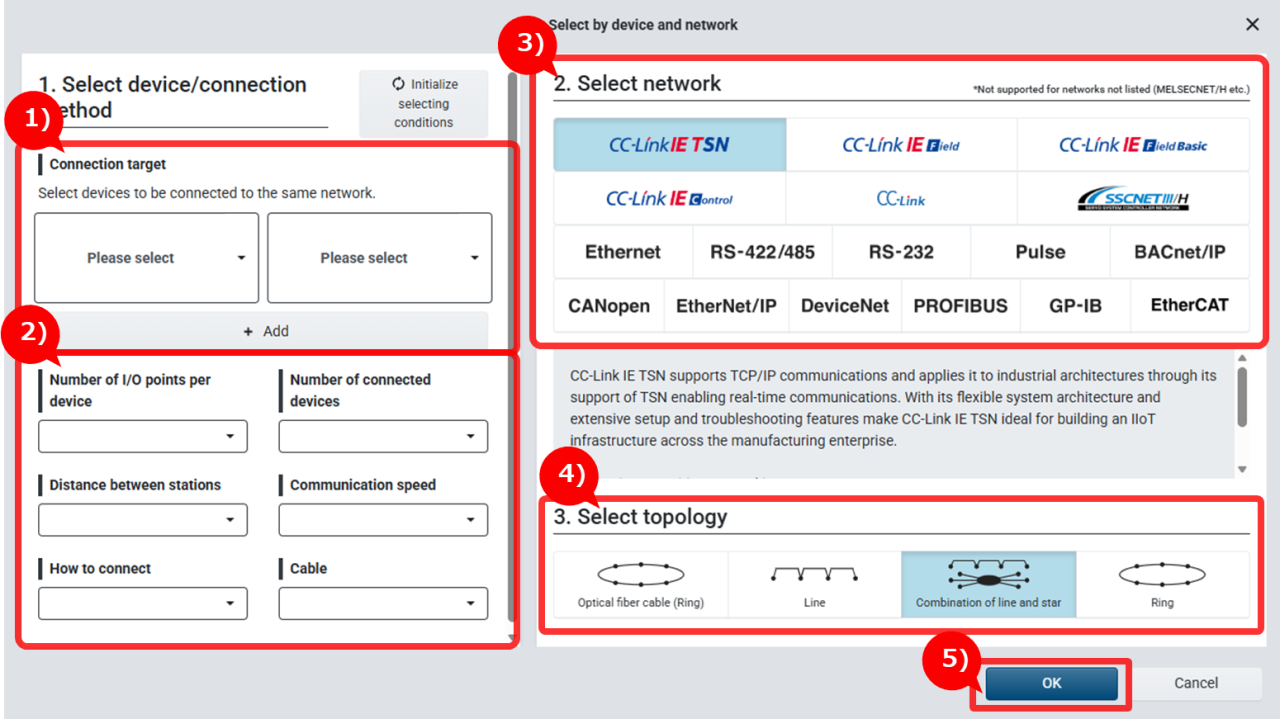Open the Communication speed dropdown
1280x719 pixels.
[x=383, y=520]
